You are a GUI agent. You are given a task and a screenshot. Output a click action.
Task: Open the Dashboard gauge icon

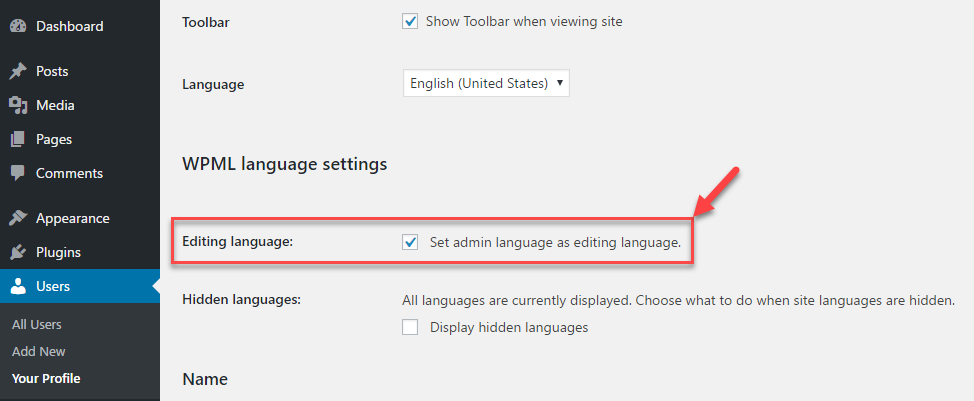point(19,27)
